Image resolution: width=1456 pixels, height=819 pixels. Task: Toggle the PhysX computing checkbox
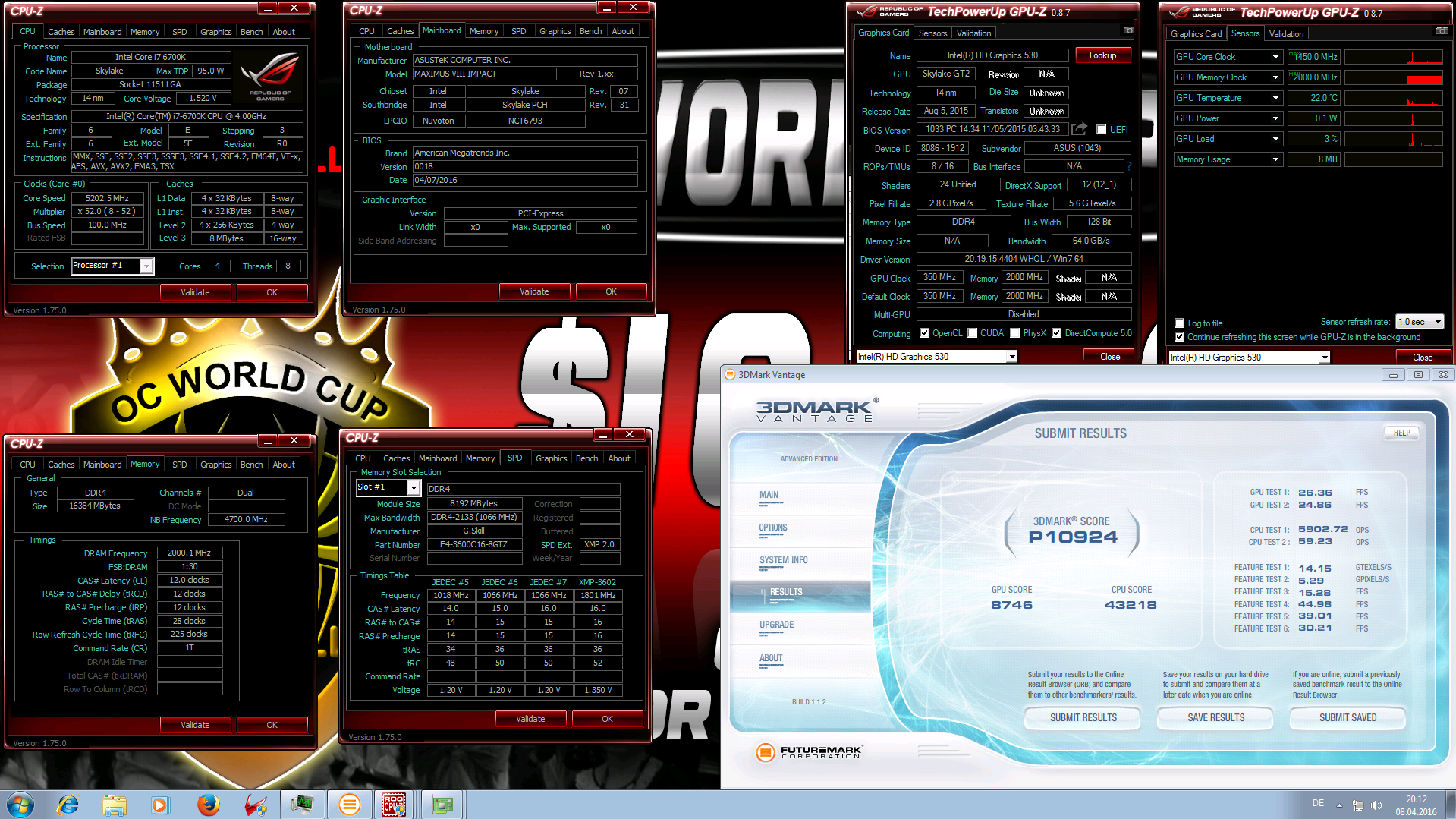point(1014,333)
